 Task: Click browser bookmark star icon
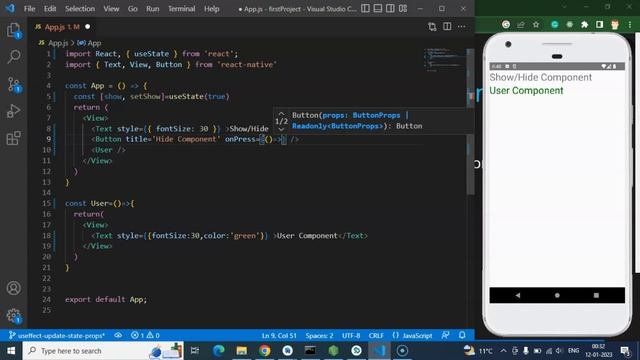coord(536,25)
